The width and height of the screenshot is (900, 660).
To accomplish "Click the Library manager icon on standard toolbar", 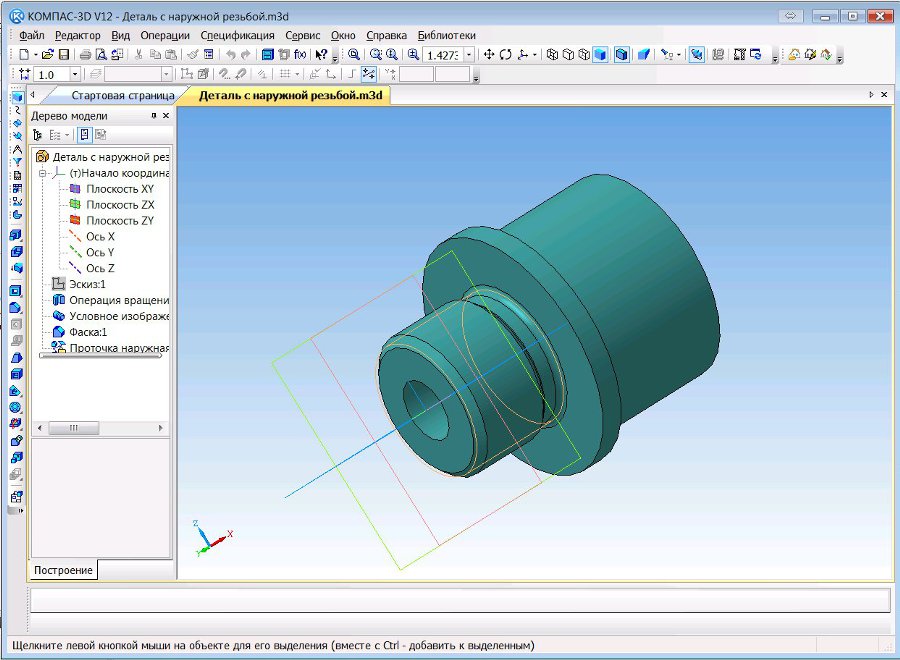I will pos(267,55).
